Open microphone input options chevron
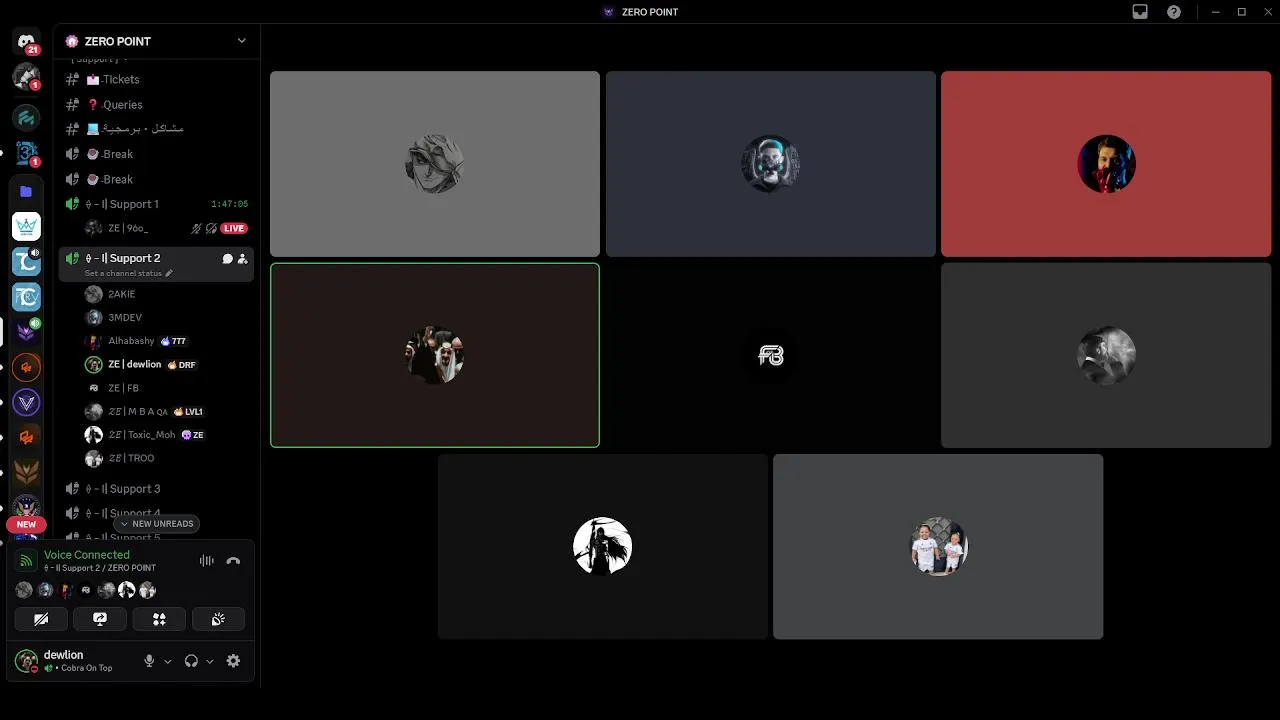 pyautogui.click(x=167, y=661)
